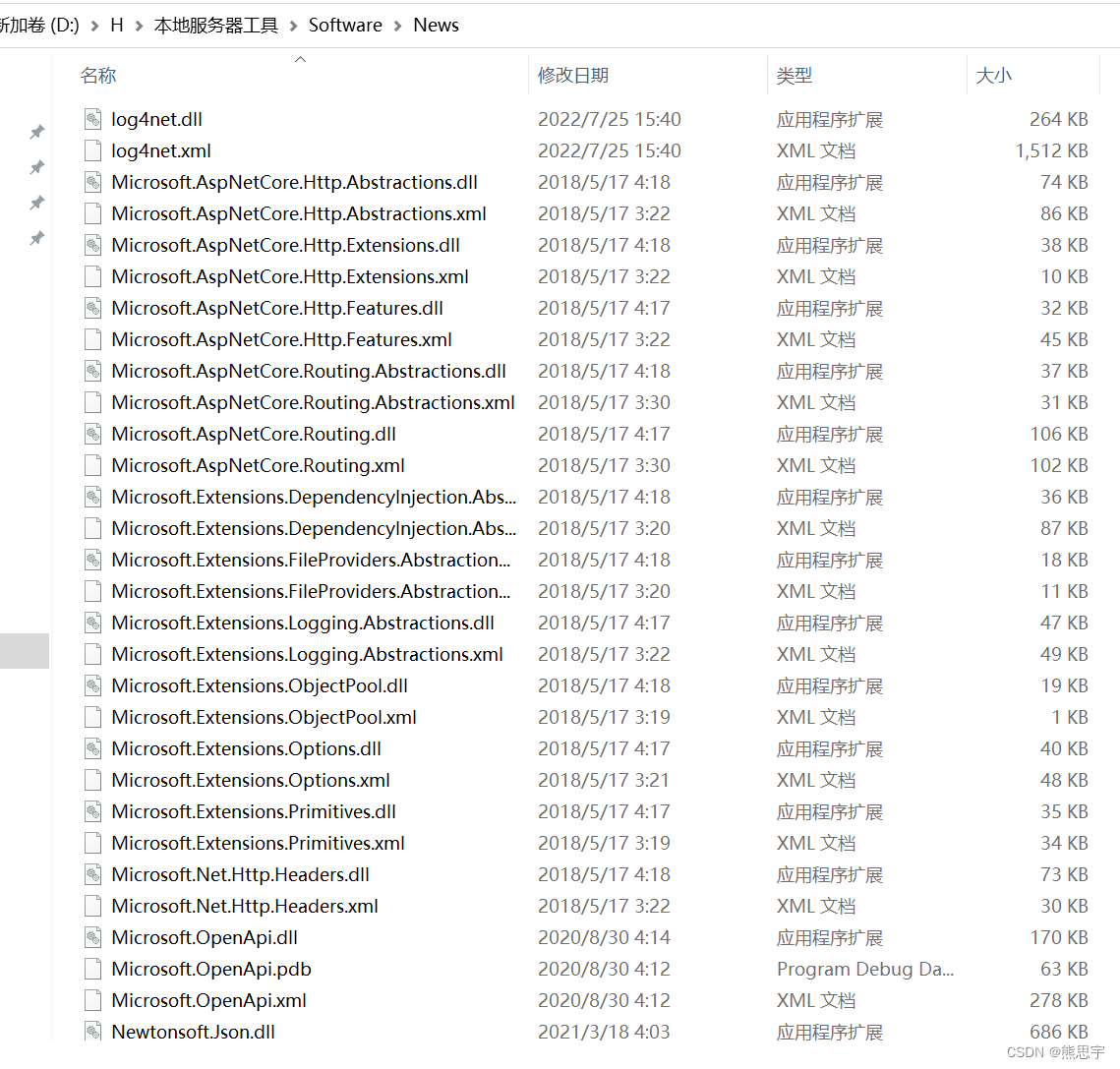Sort by 类型 column header
Image resolution: width=1120 pixels, height=1069 pixels.
(795, 75)
